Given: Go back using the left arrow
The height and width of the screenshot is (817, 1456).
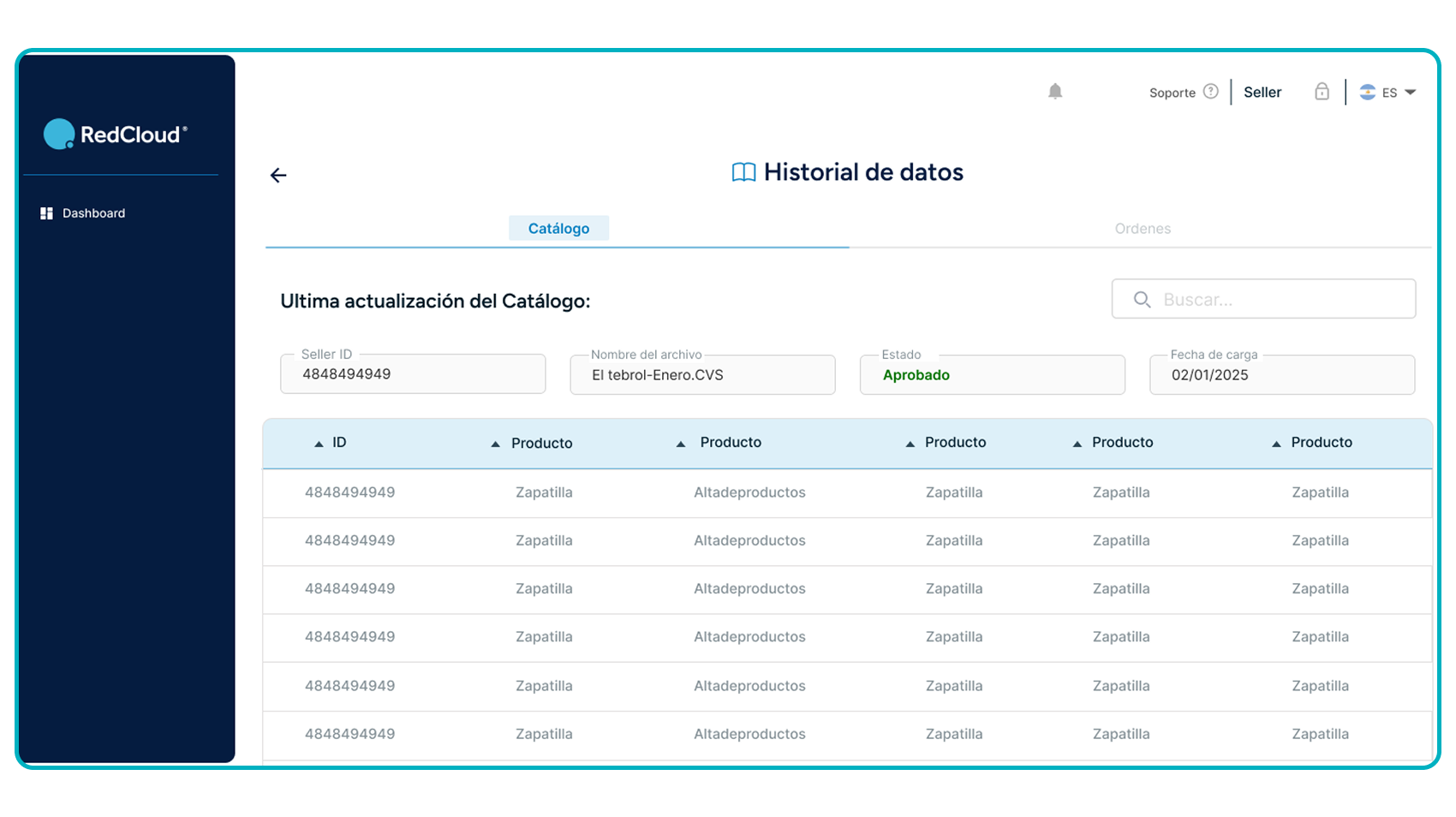Looking at the screenshot, I should [x=278, y=176].
